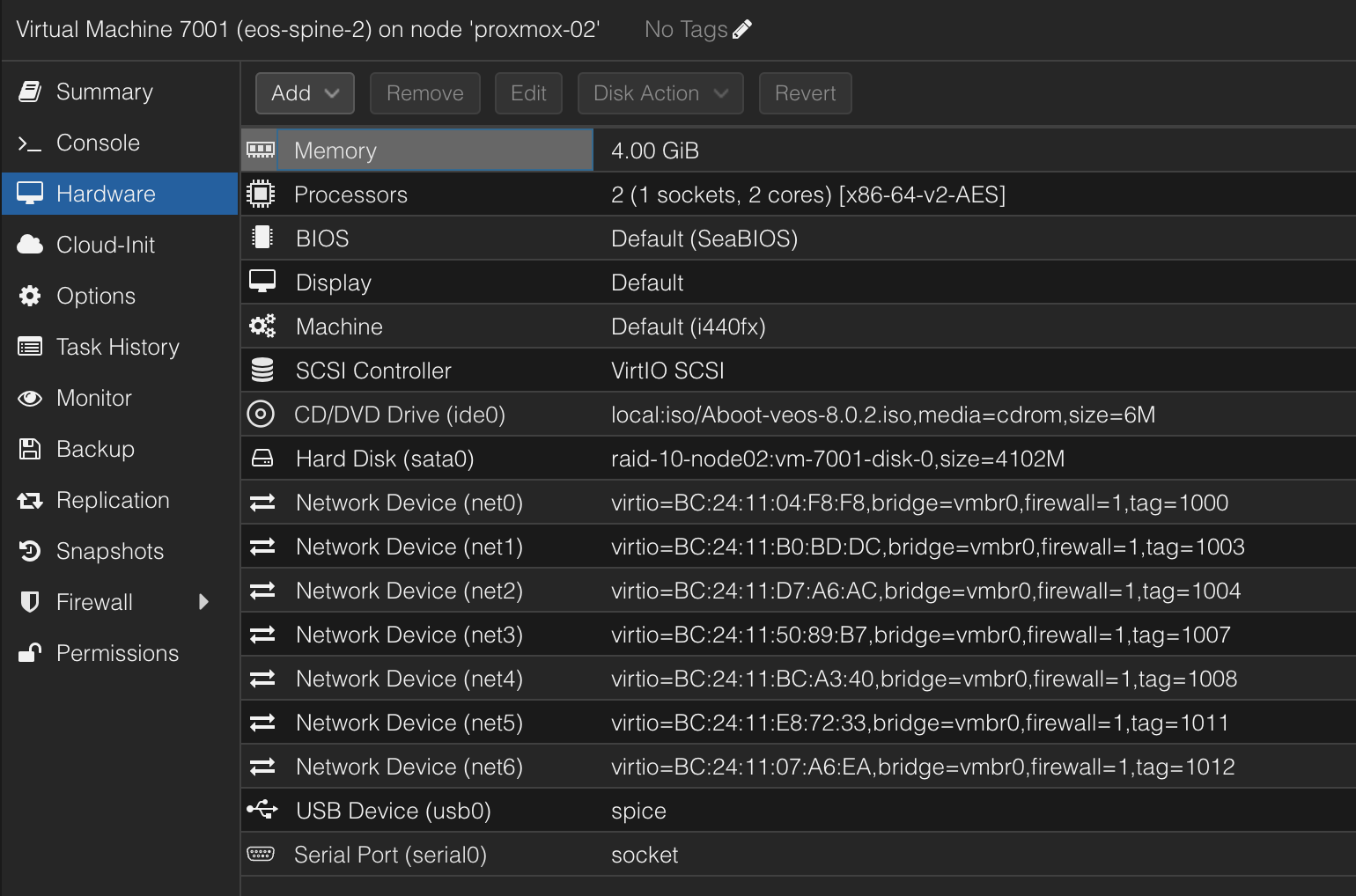Click the Edit button
The height and width of the screenshot is (896, 1356).
pos(528,93)
